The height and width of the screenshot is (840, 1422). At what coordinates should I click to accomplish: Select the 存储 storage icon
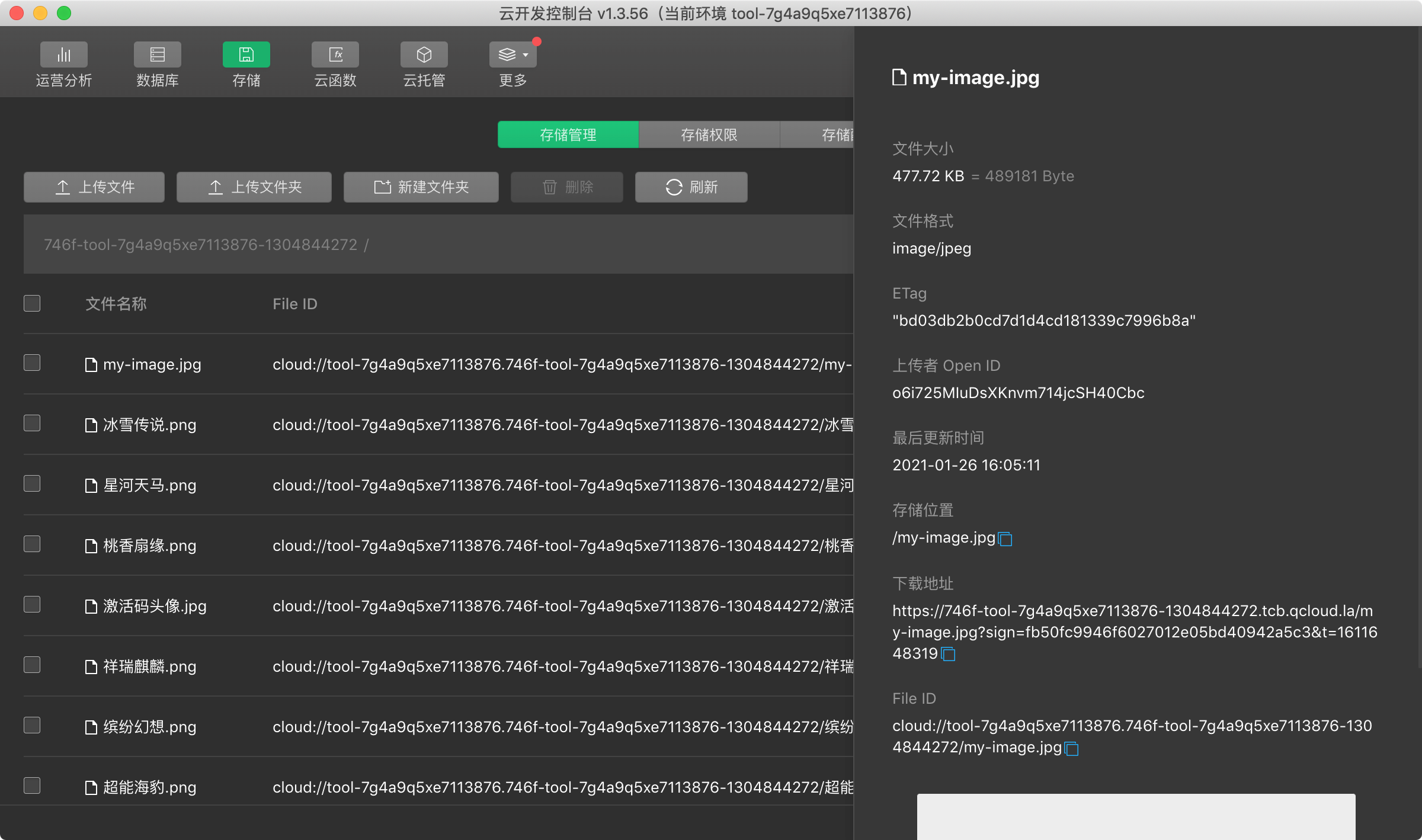(x=246, y=55)
